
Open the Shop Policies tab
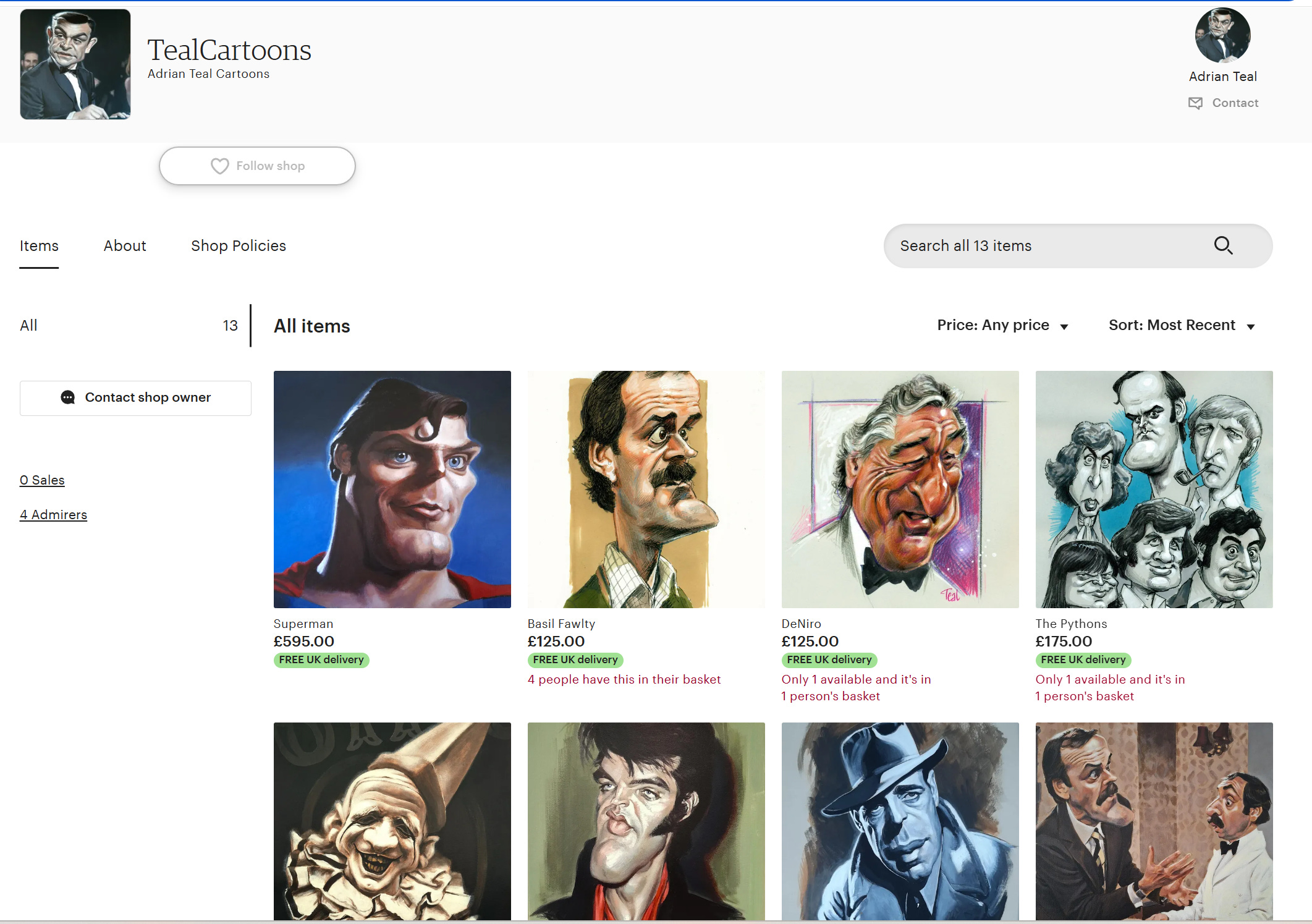pyautogui.click(x=239, y=246)
